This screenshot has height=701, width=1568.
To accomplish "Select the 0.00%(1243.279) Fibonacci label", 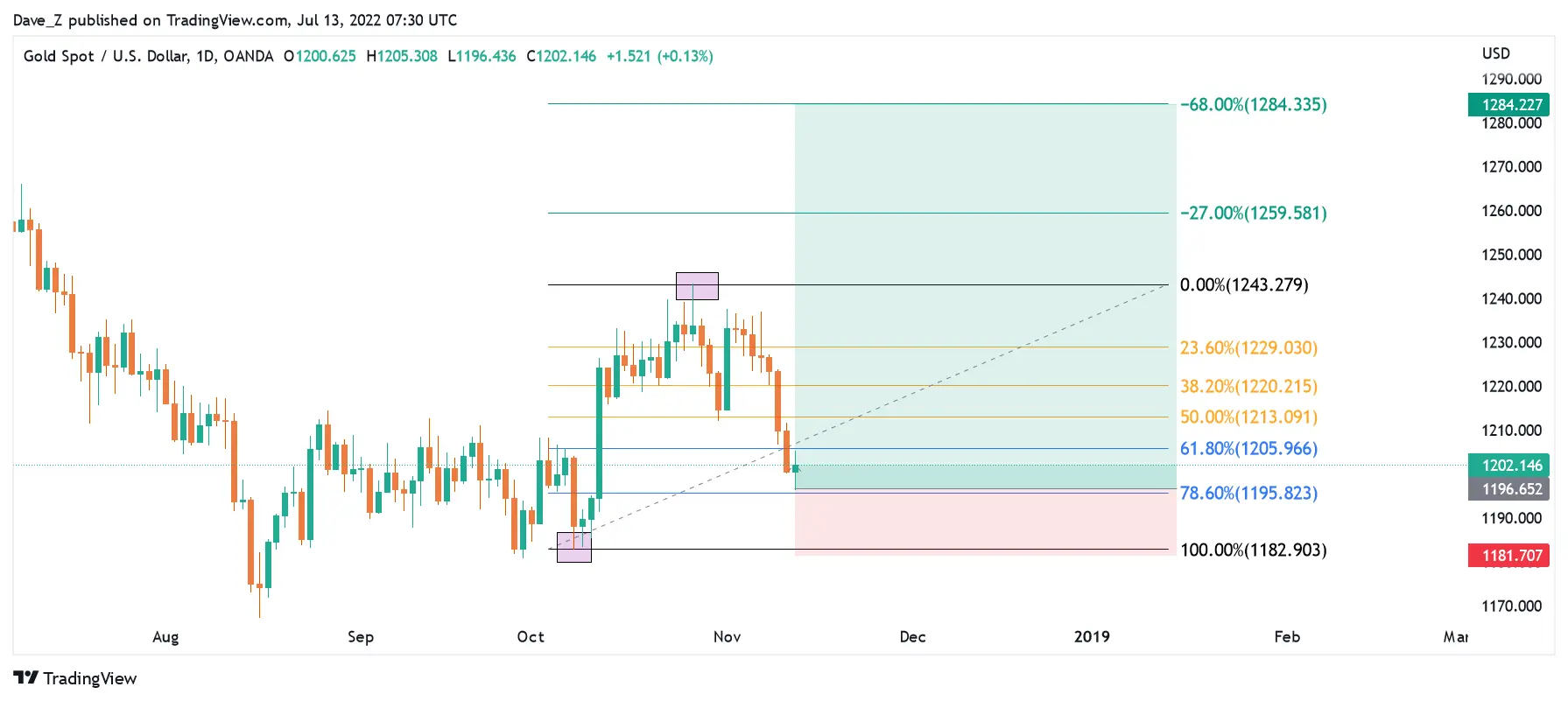I will click(x=1244, y=285).
